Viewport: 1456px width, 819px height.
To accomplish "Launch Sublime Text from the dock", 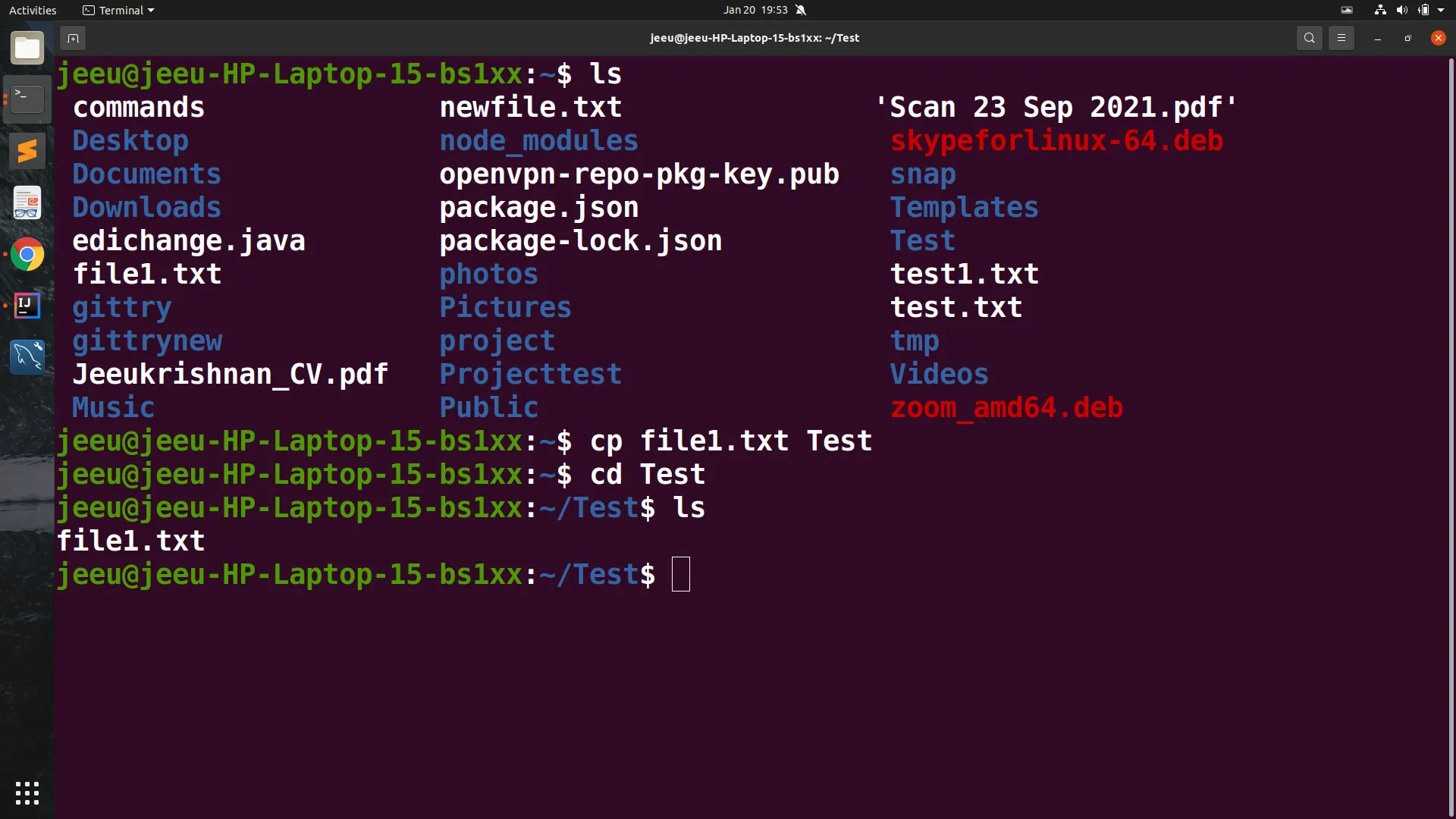I will click(x=27, y=151).
